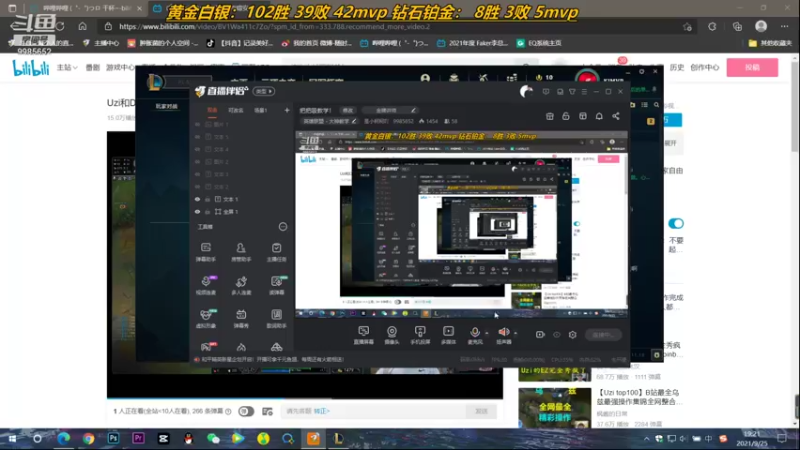Open Premiere Pro from the taskbar
This screenshot has width=800, height=450.
pyautogui.click(x=138, y=439)
